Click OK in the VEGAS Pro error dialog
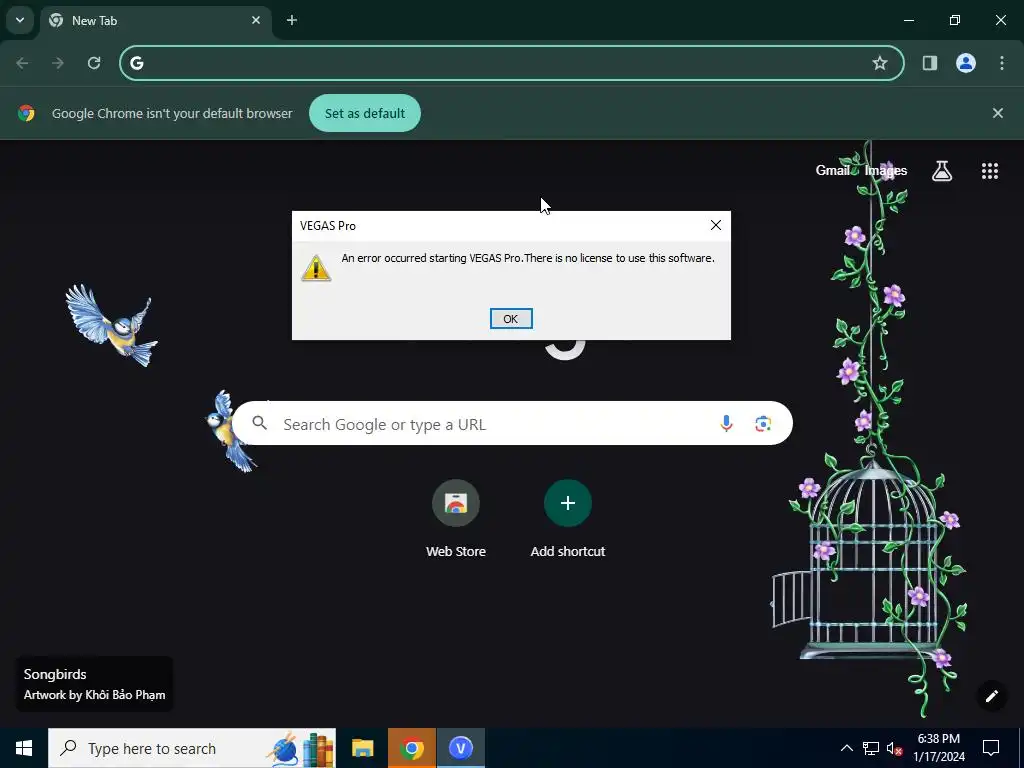Screen dimensions: 1024x768 click(511, 319)
